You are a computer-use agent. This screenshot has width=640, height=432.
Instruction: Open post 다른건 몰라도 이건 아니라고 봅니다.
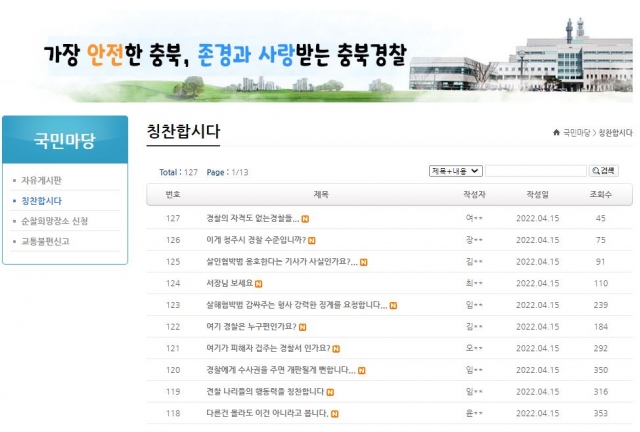point(267,413)
